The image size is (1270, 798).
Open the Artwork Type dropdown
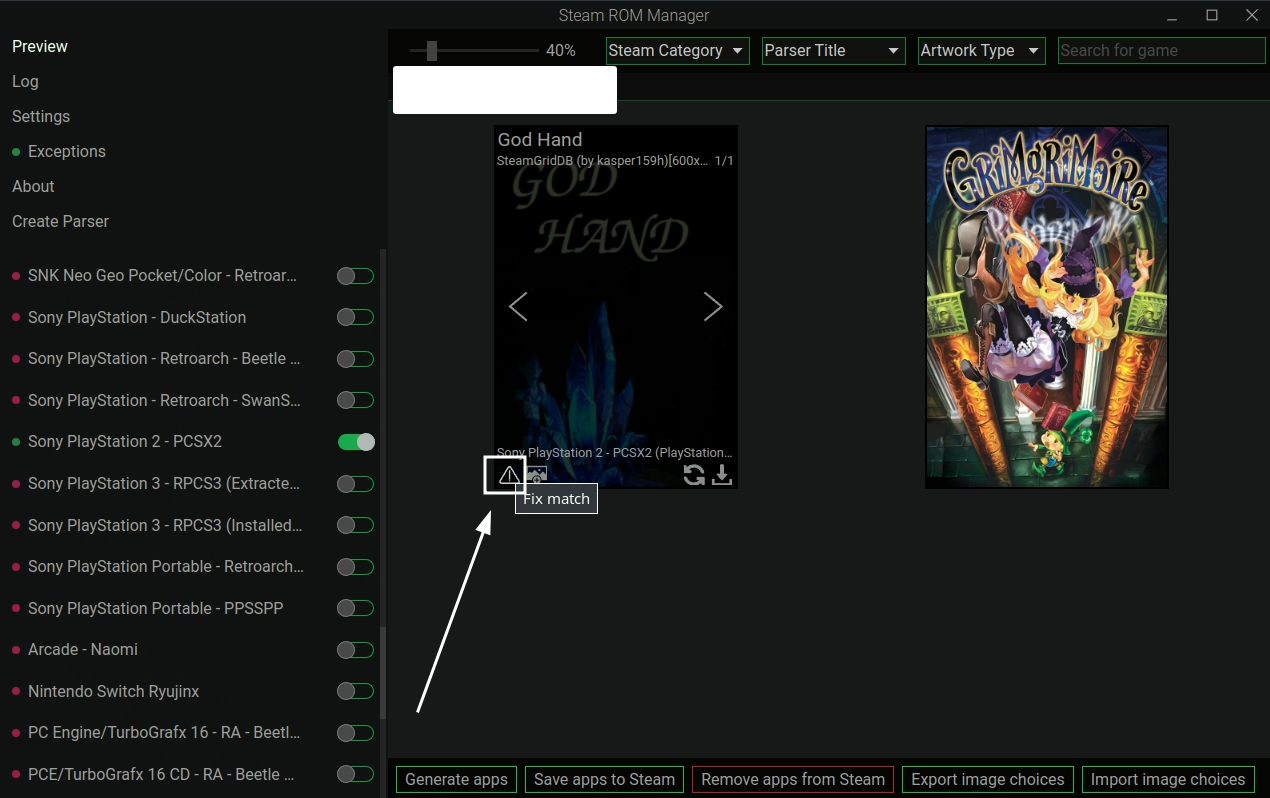click(981, 51)
